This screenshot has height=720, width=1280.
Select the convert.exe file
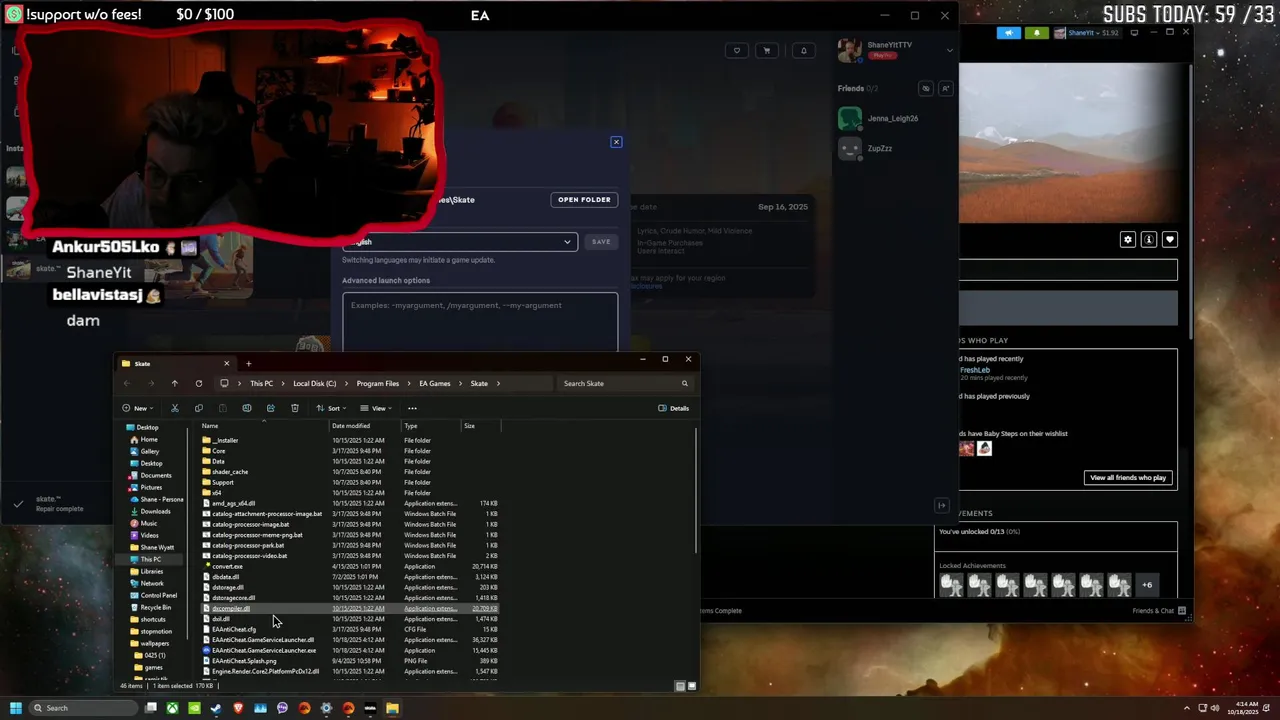click(x=227, y=566)
